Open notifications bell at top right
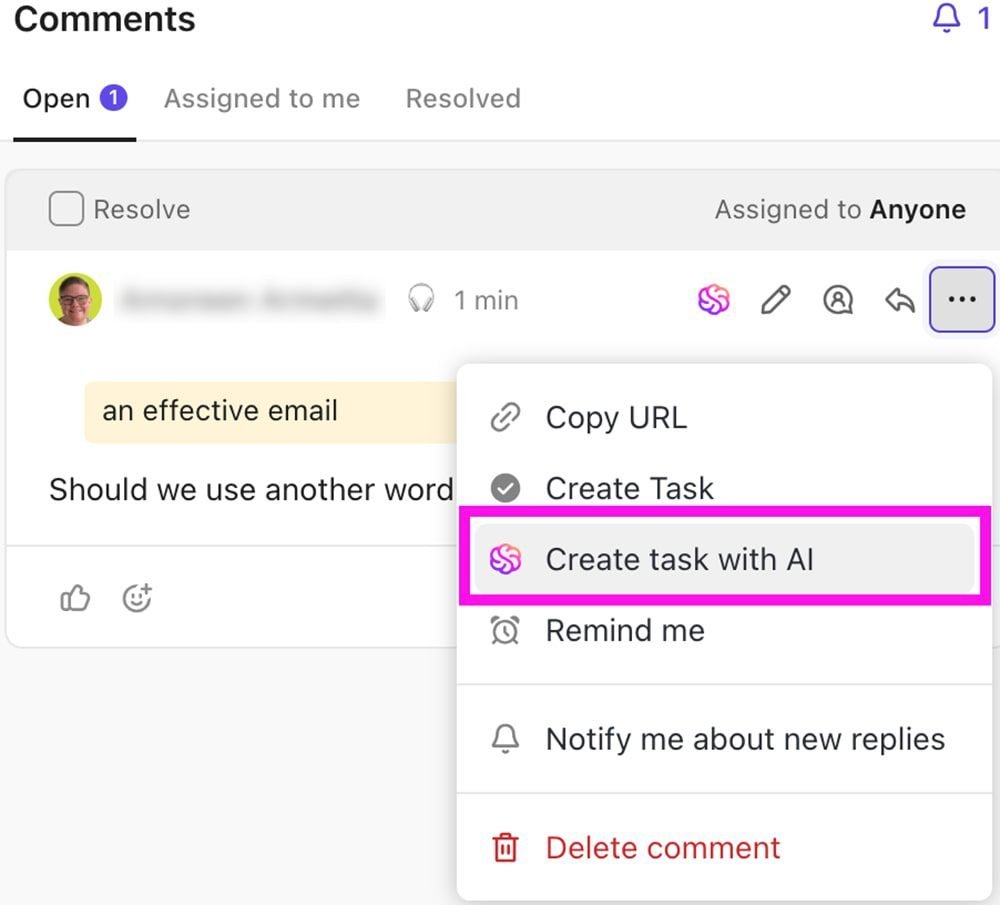 (x=946, y=18)
